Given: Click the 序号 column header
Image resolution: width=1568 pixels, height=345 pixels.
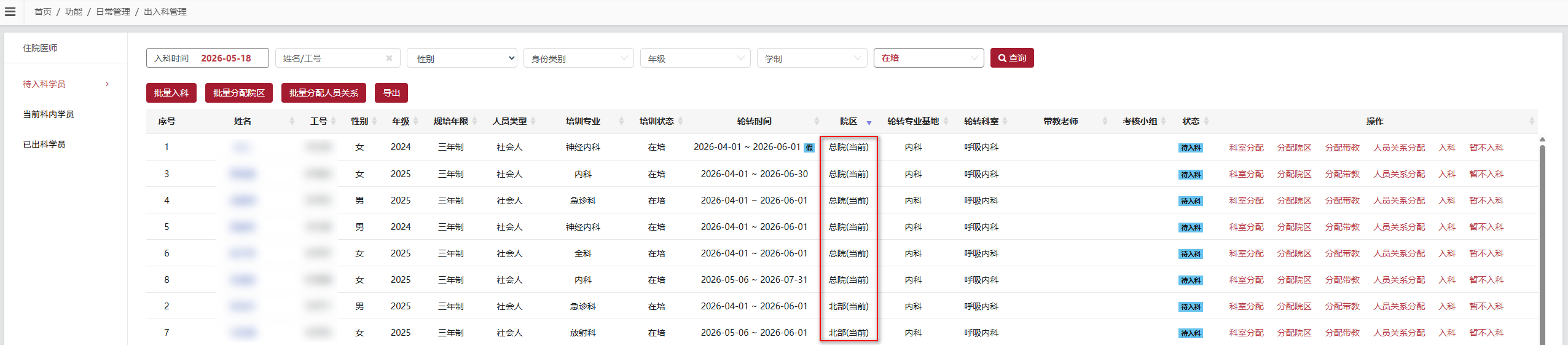Looking at the screenshot, I should point(167,121).
